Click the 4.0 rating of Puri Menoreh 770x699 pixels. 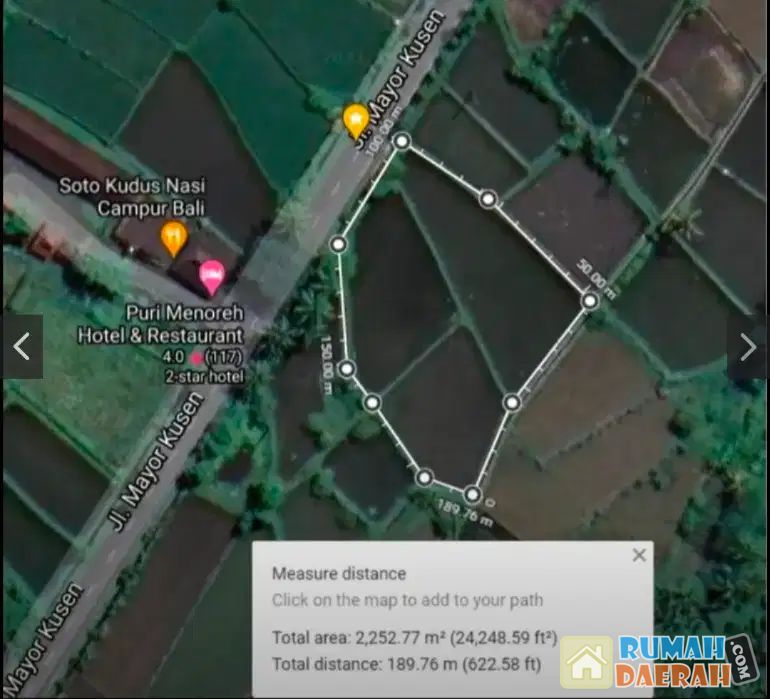pos(177,357)
